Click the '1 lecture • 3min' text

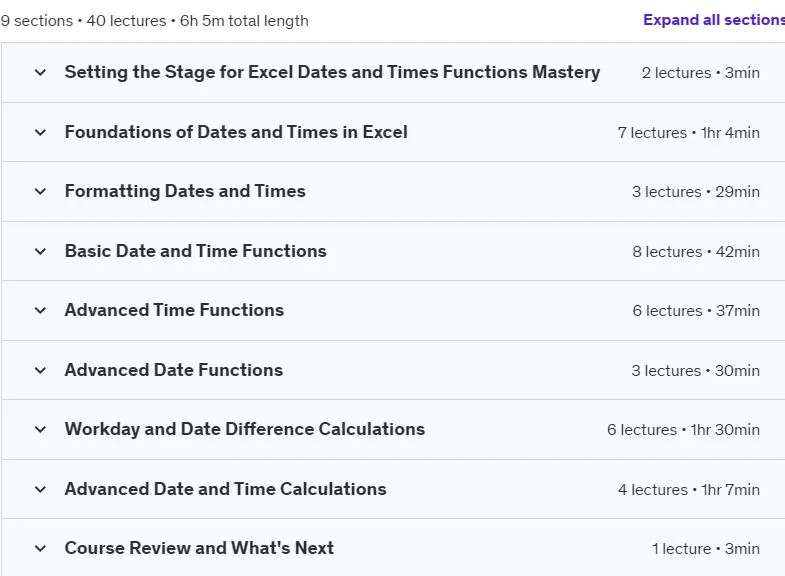click(706, 549)
